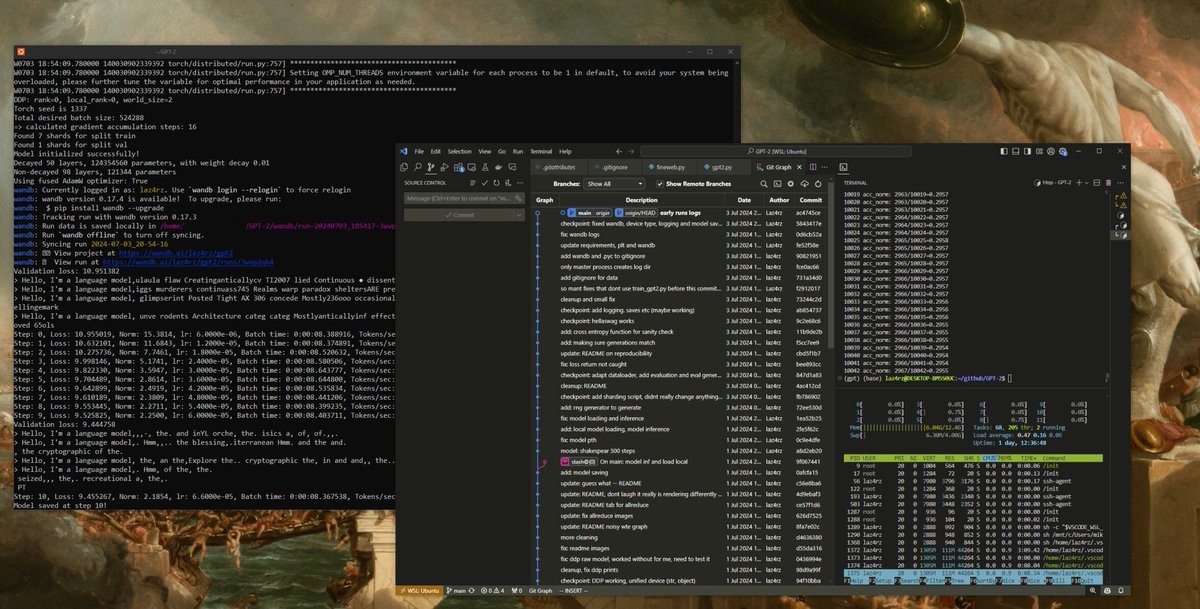
Task: Open the Remote Explorer view
Action: click(472, 167)
